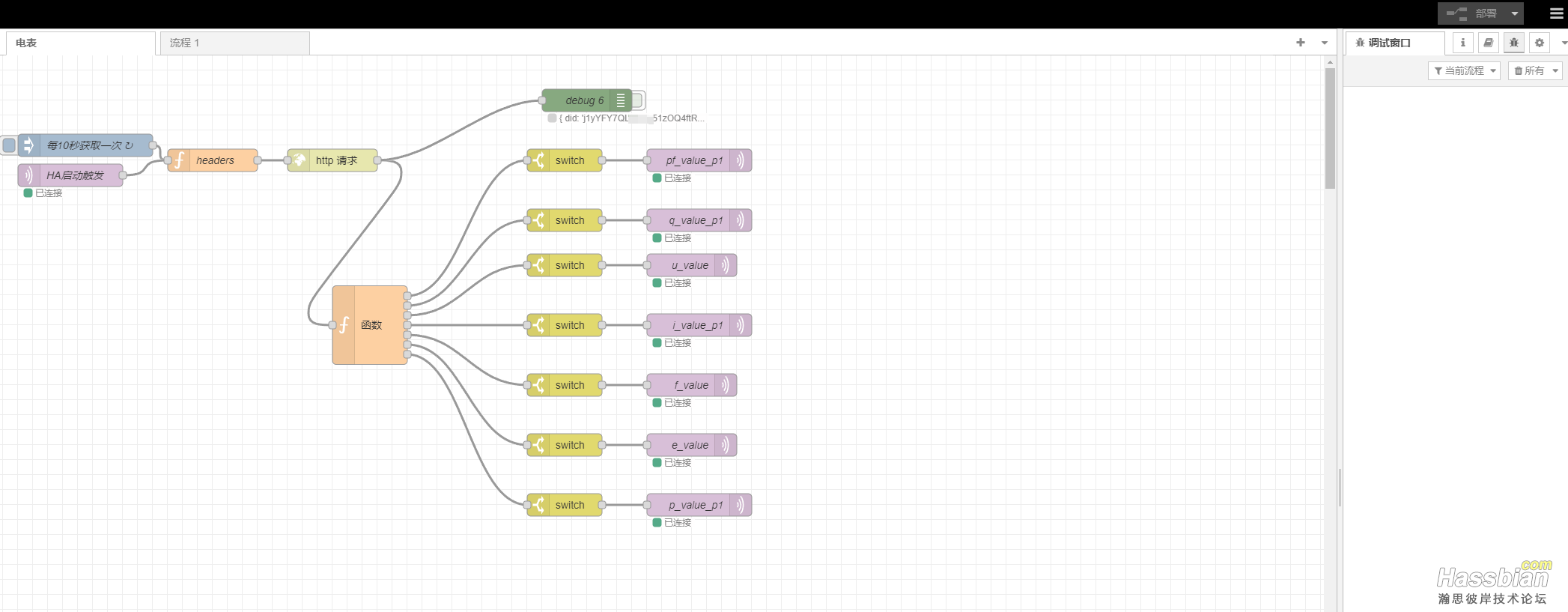Click the 已连接 status under u_value
This screenshot has height=612, width=1568.
pyautogui.click(x=678, y=283)
